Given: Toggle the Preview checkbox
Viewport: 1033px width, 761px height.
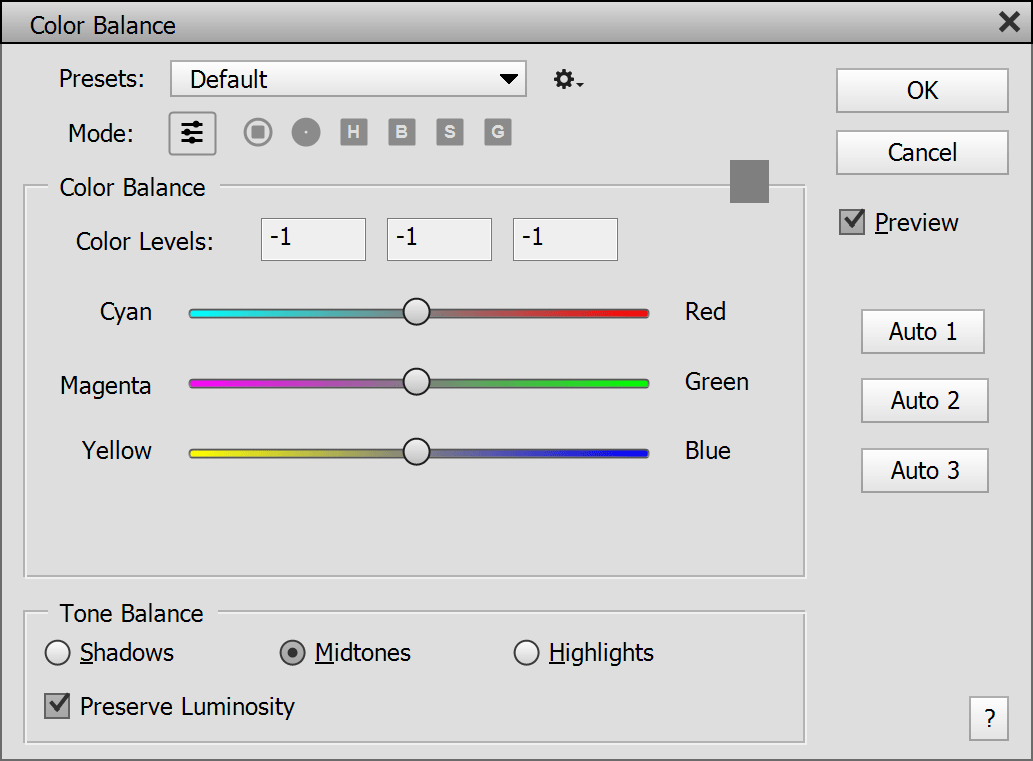Looking at the screenshot, I should click(852, 222).
